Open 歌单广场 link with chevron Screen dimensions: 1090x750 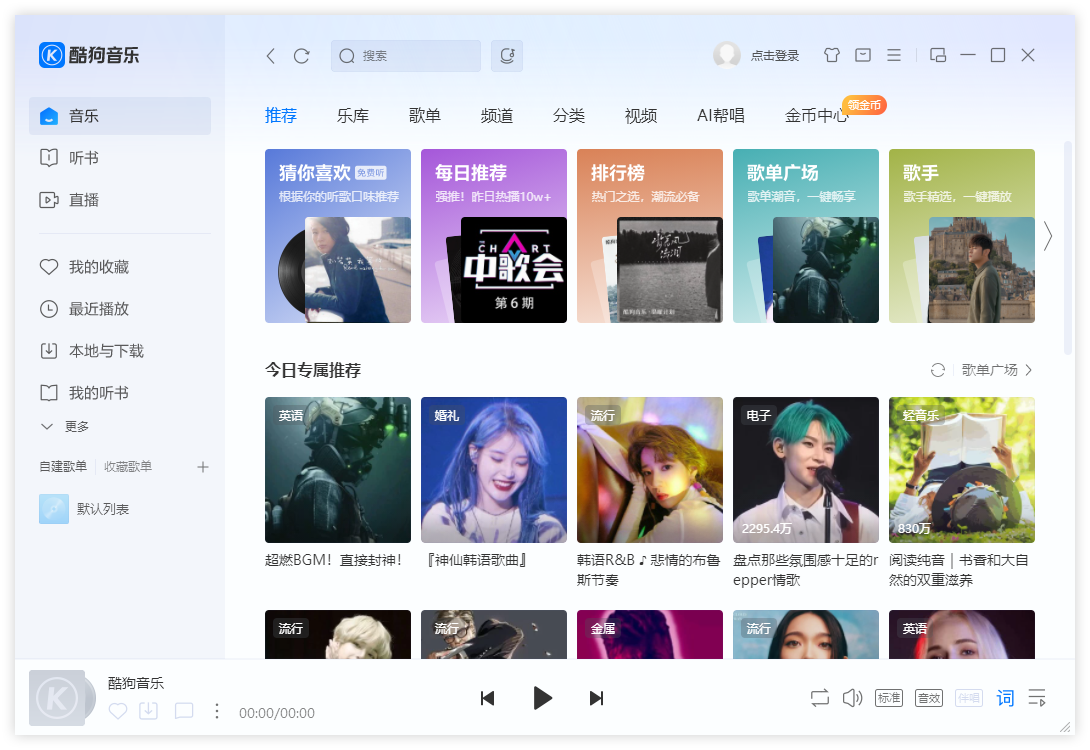997,370
